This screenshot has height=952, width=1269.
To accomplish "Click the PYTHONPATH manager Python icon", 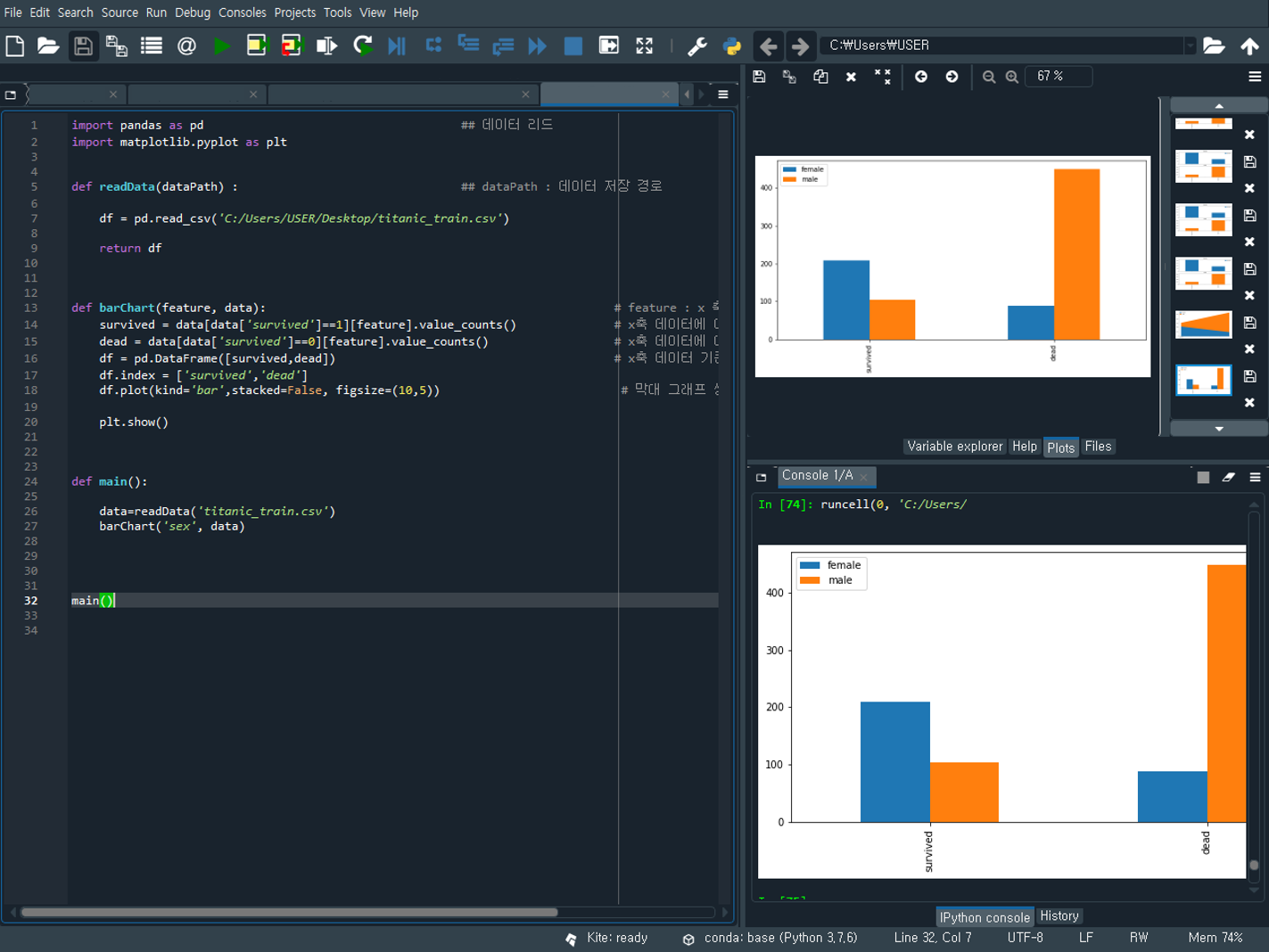I will coord(732,45).
